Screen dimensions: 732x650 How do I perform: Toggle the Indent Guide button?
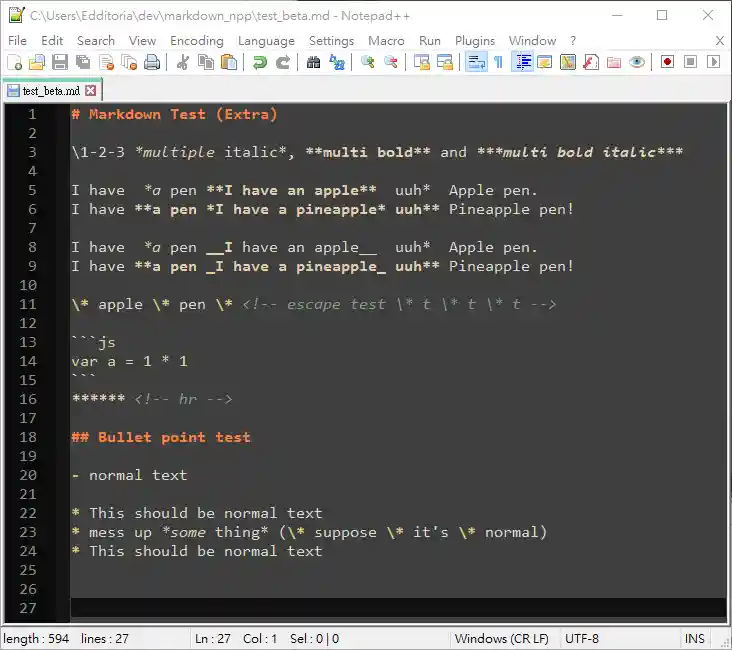(x=522, y=62)
